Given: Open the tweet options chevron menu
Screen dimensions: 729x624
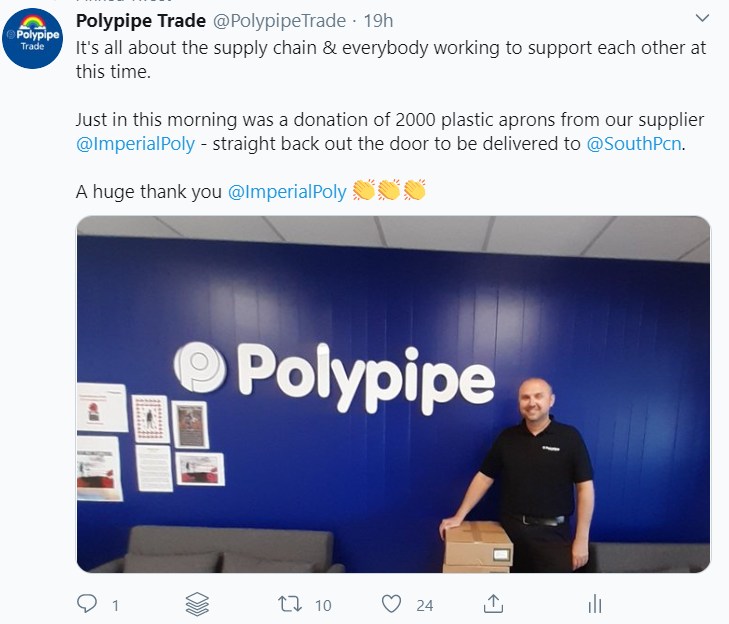Looking at the screenshot, I should pos(702,18).
